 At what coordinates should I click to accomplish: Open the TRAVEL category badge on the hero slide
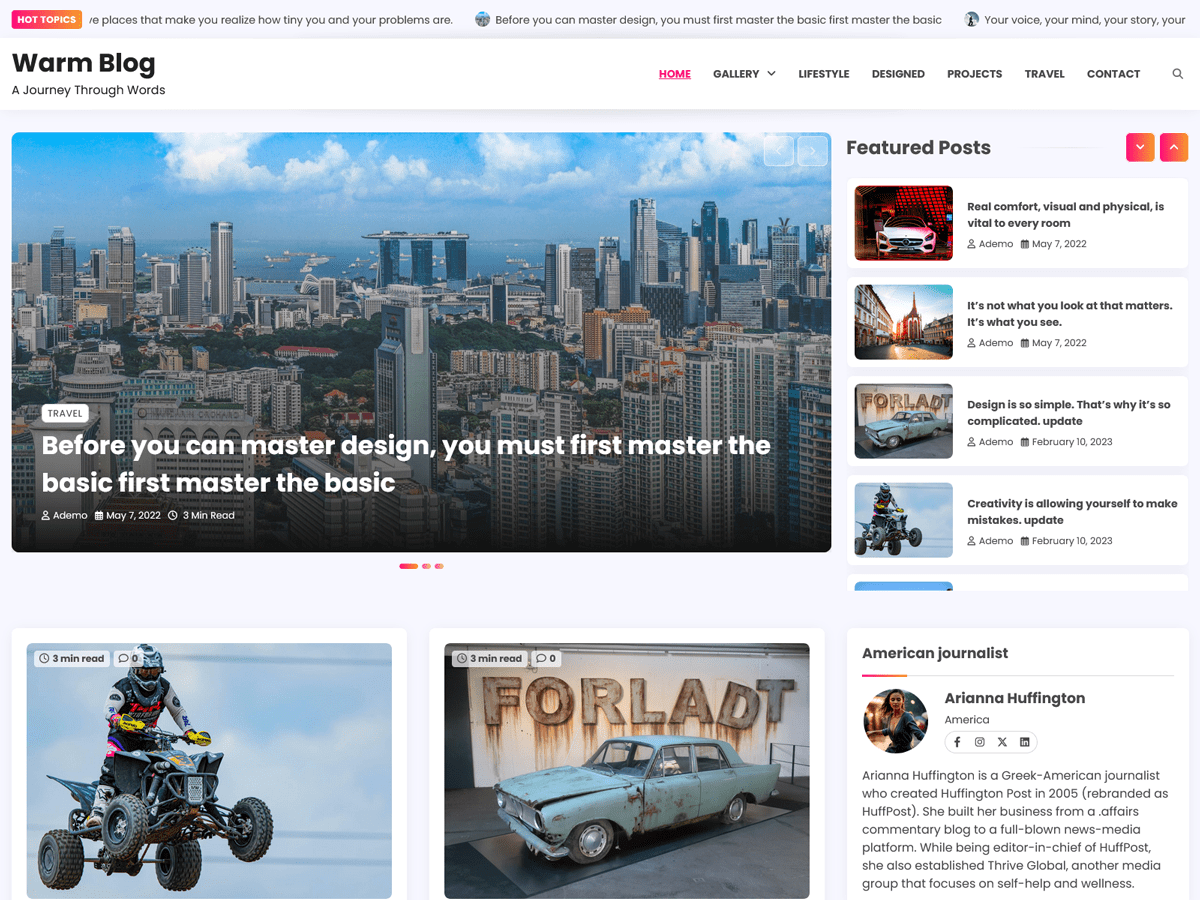(x=64, y=413)
